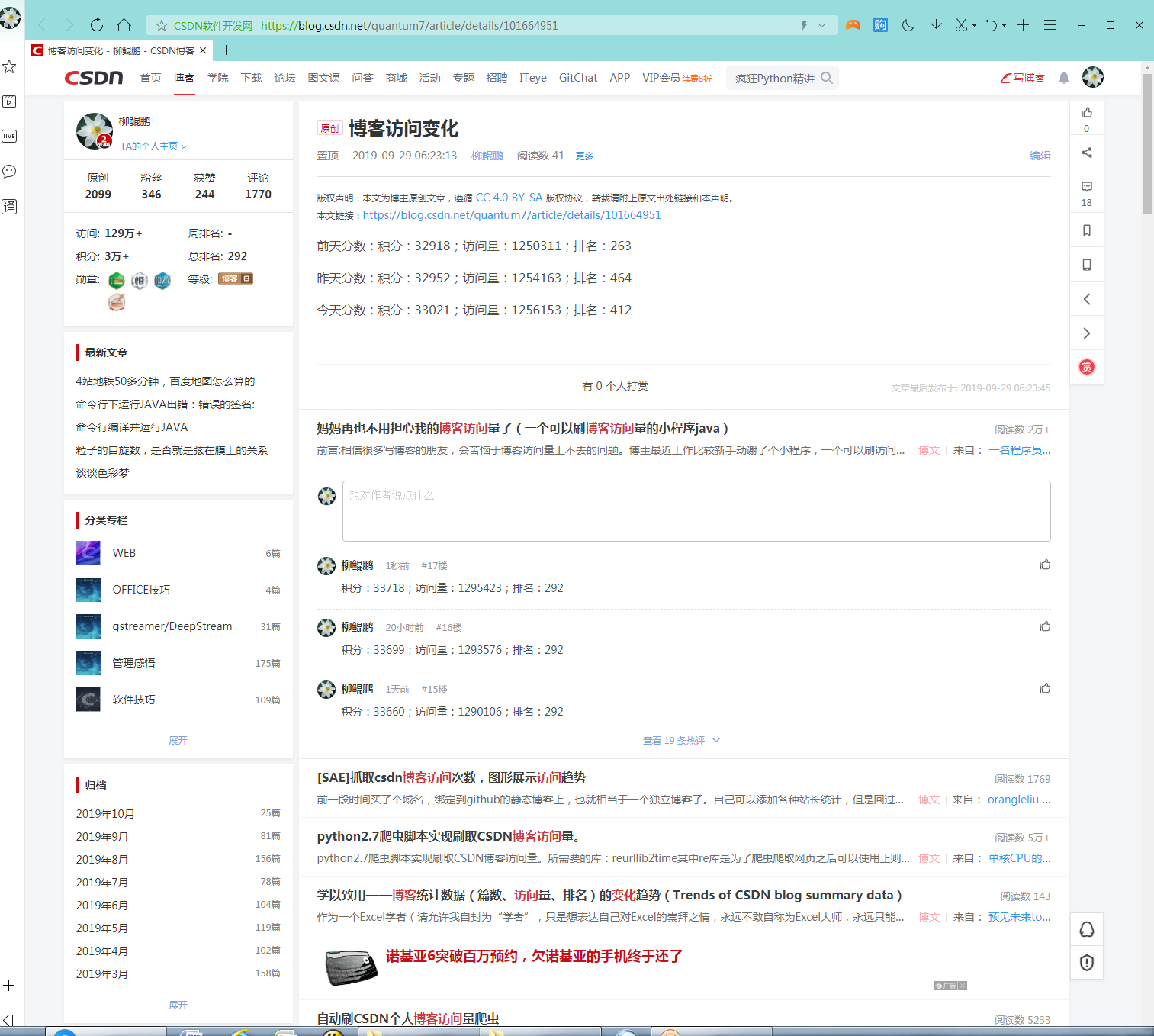Open game controller icon in toolbar
Image resolution: width=1154 pixels, height=1036 pixels.
click(853, 25)
